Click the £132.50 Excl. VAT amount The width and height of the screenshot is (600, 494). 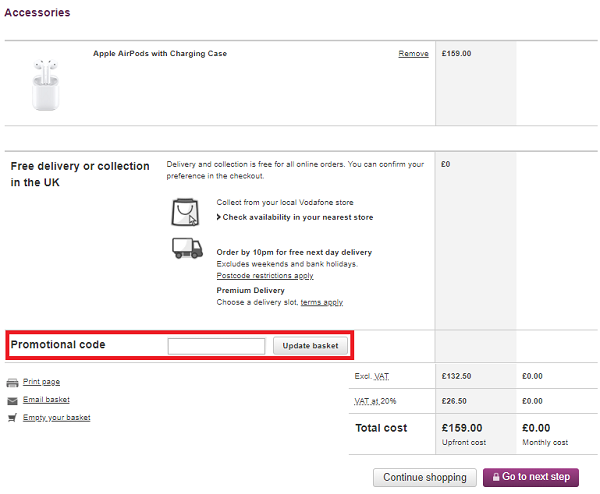tap(457, 376)
